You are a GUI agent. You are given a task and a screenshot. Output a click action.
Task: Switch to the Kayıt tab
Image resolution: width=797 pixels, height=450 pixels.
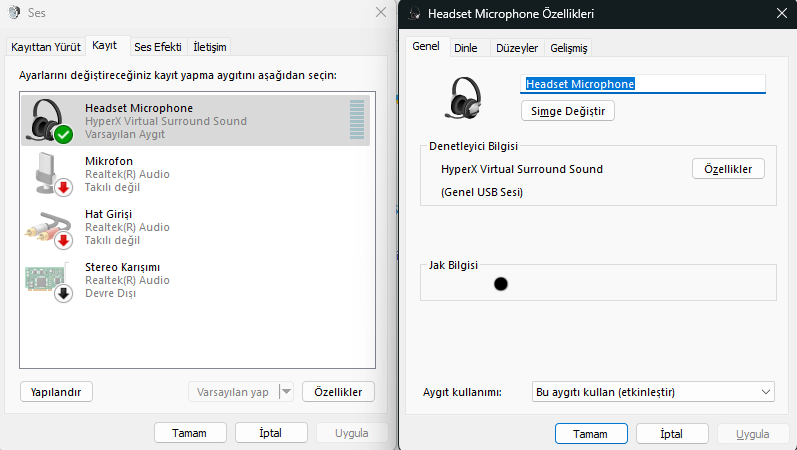105,45
